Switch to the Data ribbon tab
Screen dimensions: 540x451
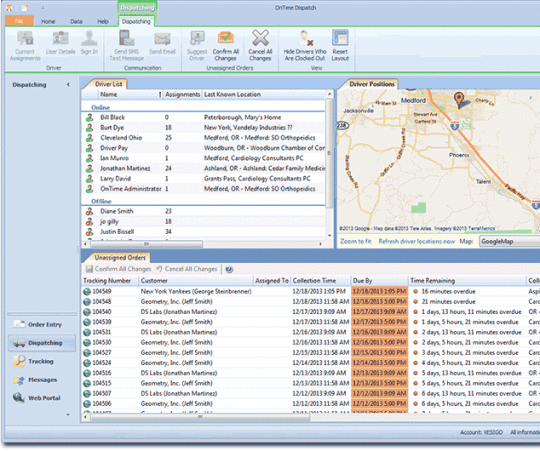pos(76,21)
